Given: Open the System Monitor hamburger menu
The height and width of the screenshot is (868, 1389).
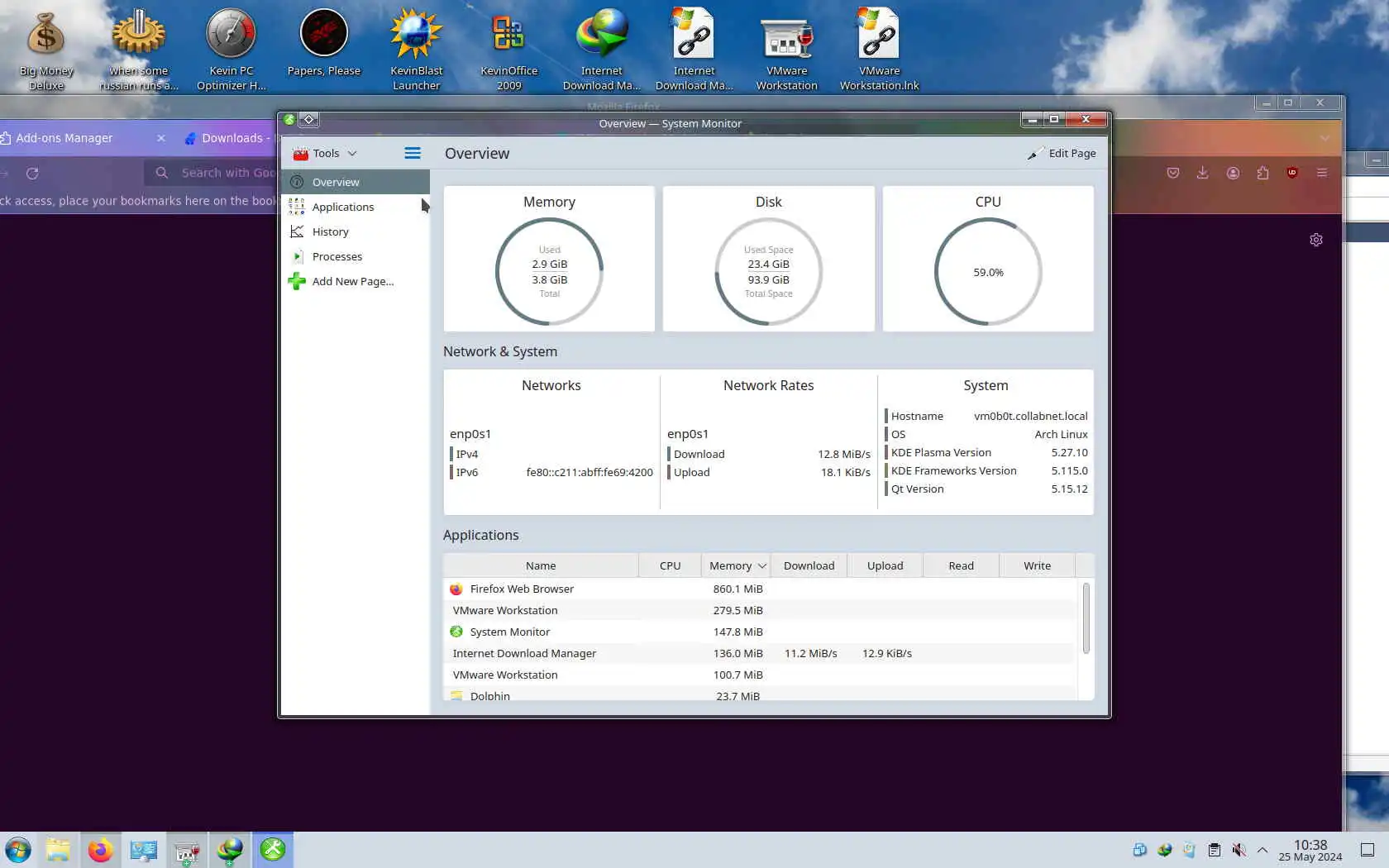Looking at the screenshot, I should click(x=413, y=153).
